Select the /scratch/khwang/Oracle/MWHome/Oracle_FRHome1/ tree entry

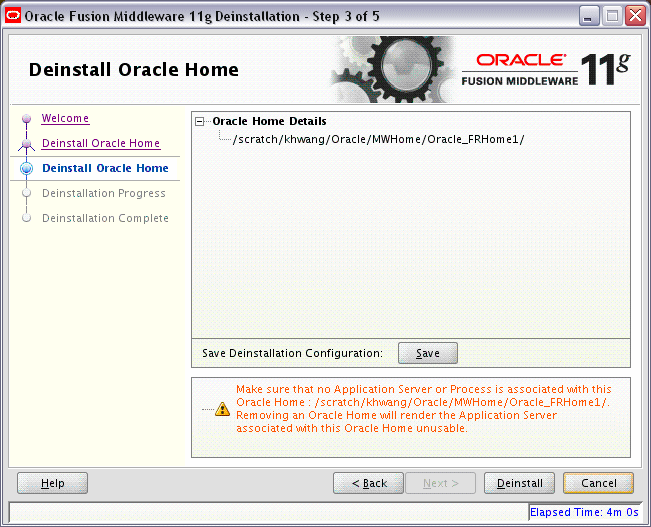pos(378,139)
